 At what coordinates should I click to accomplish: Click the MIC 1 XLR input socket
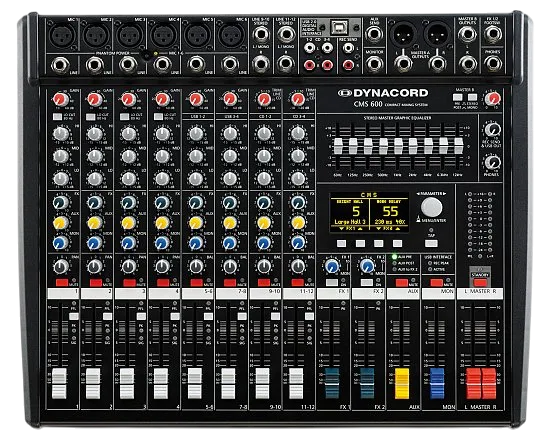point(62,36)
